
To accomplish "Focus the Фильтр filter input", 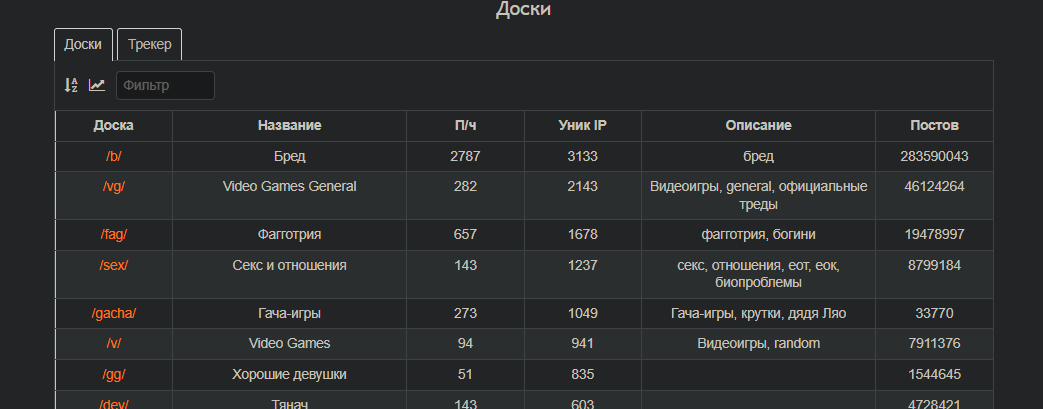I will click(x=165, y=86).
